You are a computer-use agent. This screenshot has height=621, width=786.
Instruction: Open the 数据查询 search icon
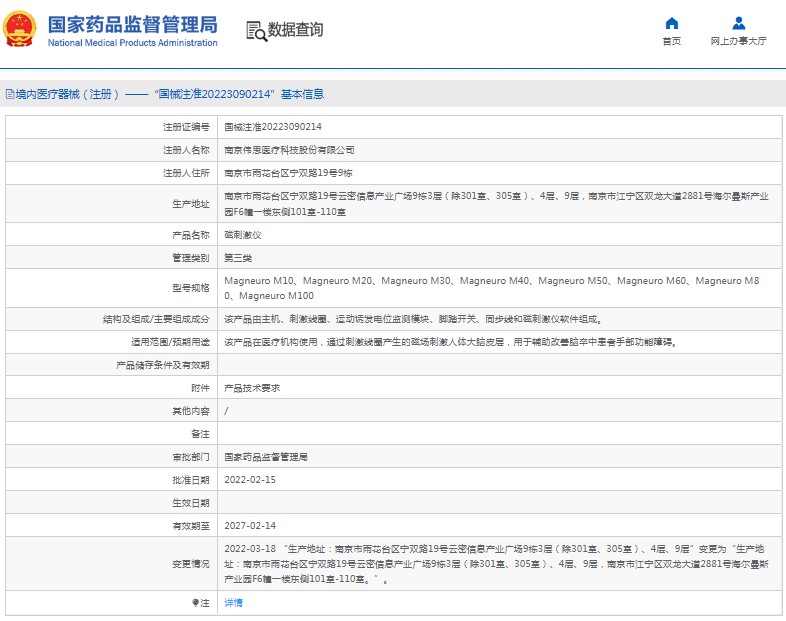point(256,31)
